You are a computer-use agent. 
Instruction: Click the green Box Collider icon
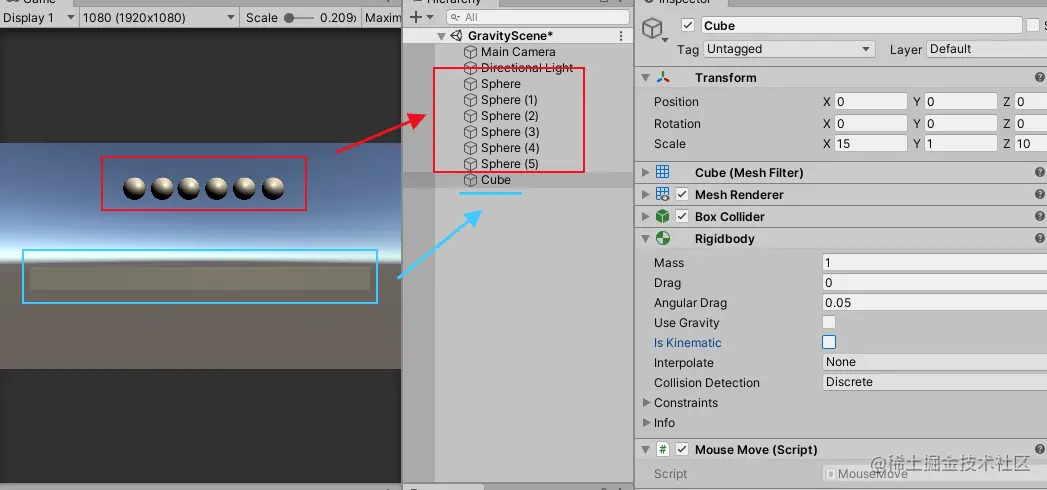(x=662, y=216)
